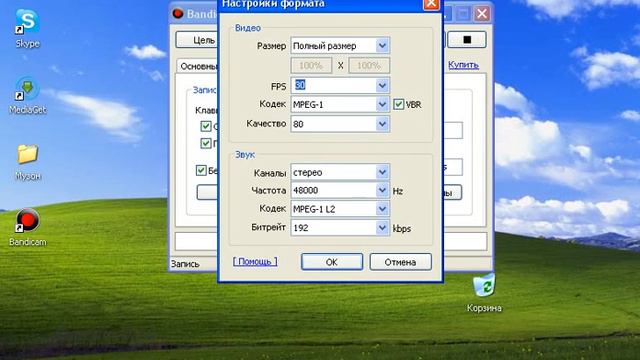Toggle the VBR checkbox
The height and width of the screenshot is (360, 640).
point(399,104)
